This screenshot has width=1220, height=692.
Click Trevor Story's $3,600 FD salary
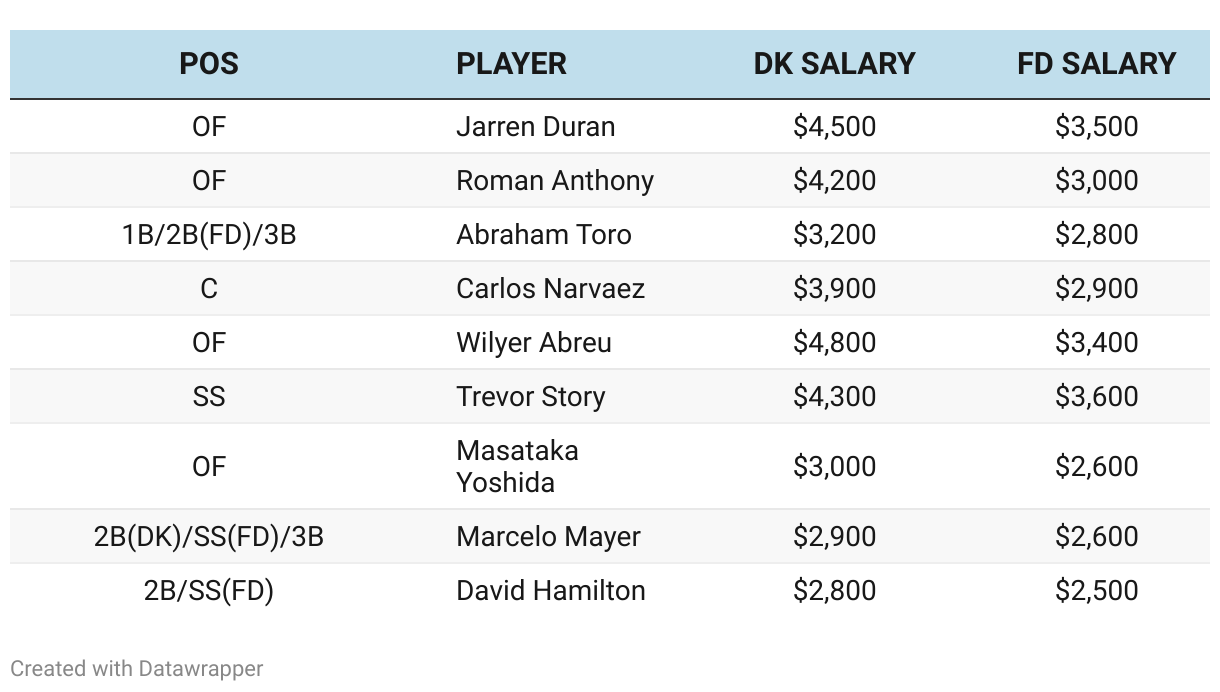(x=1096, y=397)
